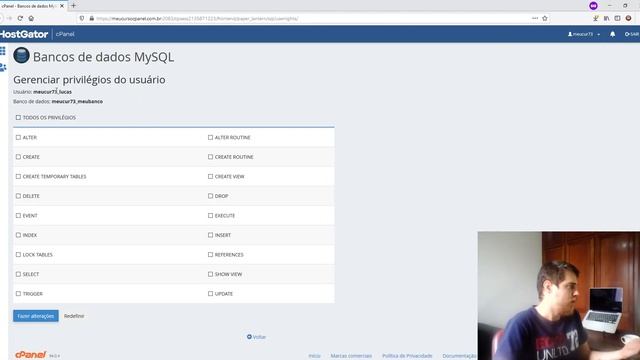This screenshot has width=640, height=360.
Task: Open a new browser tab
Action: click(73, 6)
